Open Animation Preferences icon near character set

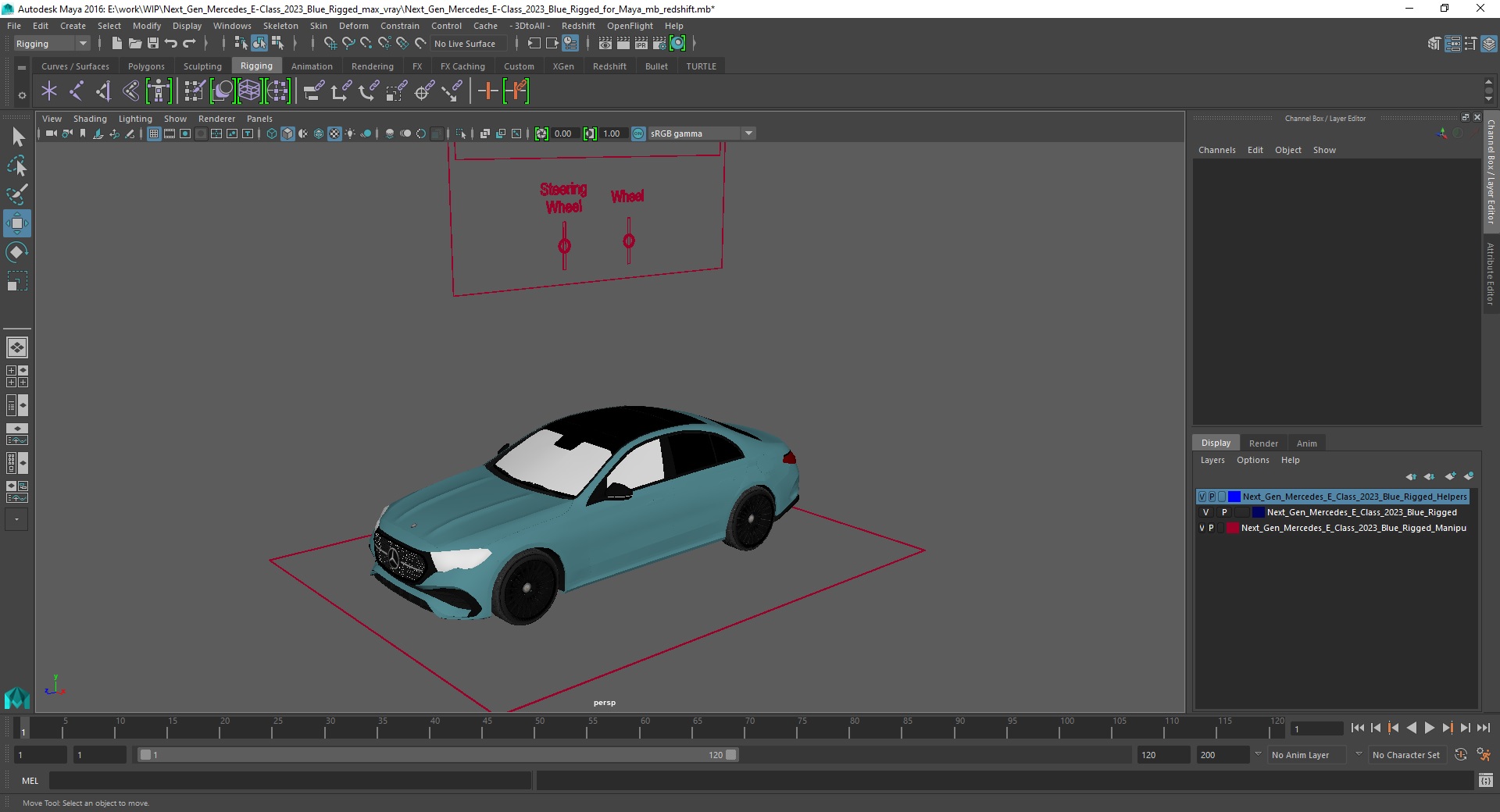[1484, 755]
